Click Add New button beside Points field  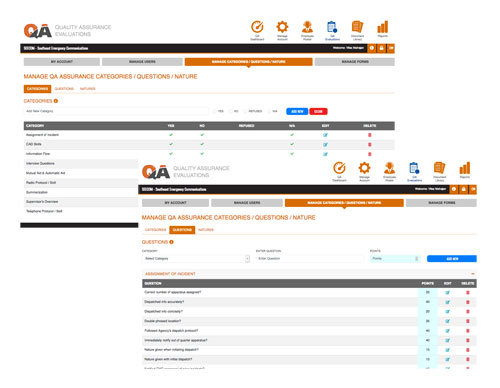pyautogui.click(x=452, y=259)
